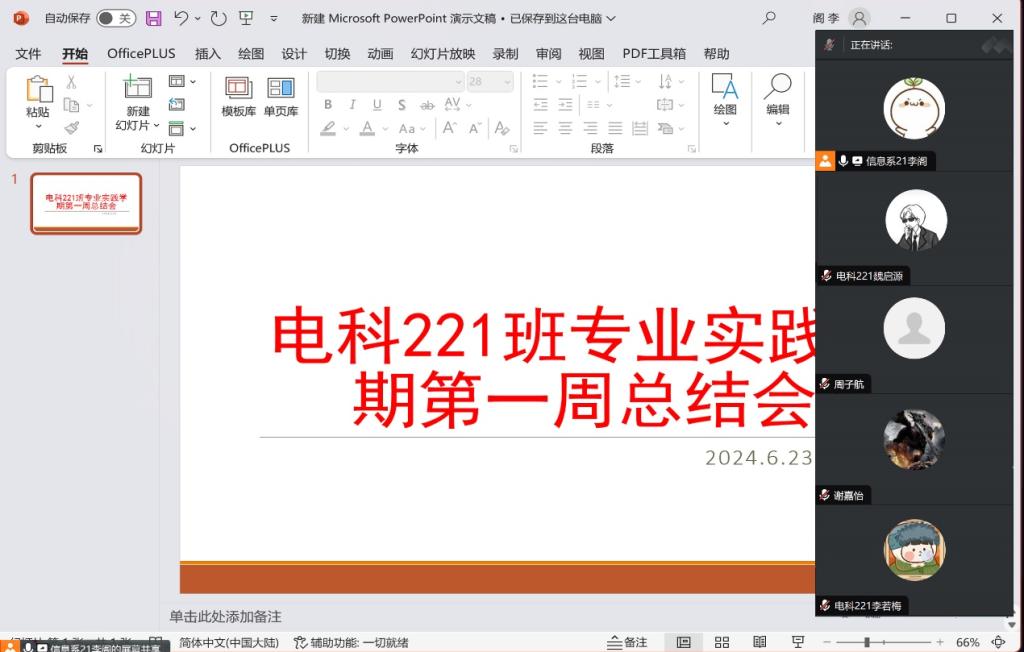Start slideshow from status bar icon

pos(797,642)
